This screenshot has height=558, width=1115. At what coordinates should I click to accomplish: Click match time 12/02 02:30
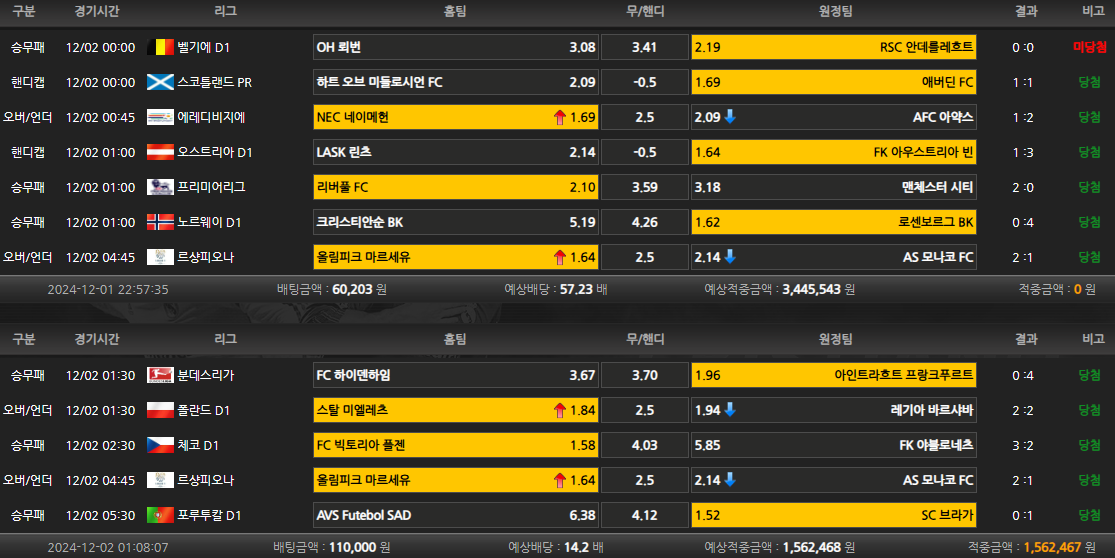[x=100, y=446]
